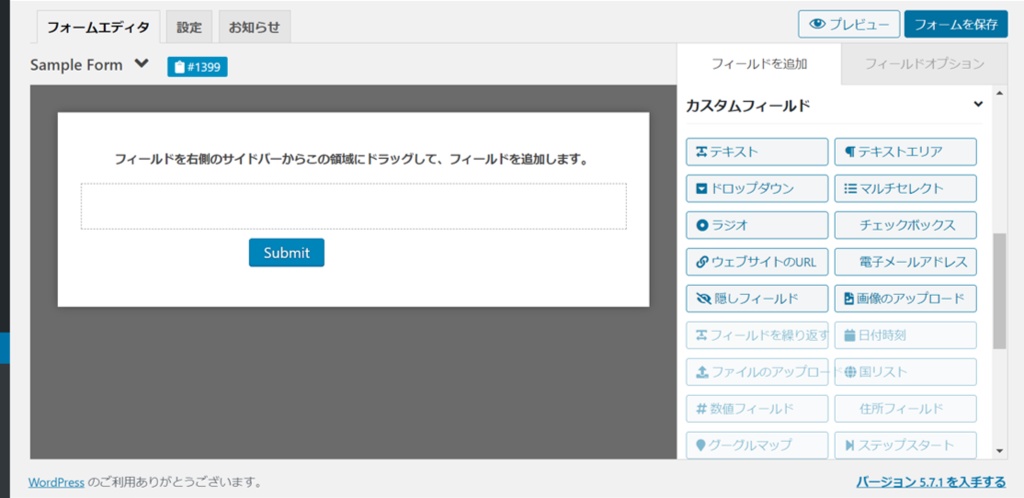The image size is (1024, 498).
Task: Switch to フィールドオプション panel tab
Action: click(924, 64)
